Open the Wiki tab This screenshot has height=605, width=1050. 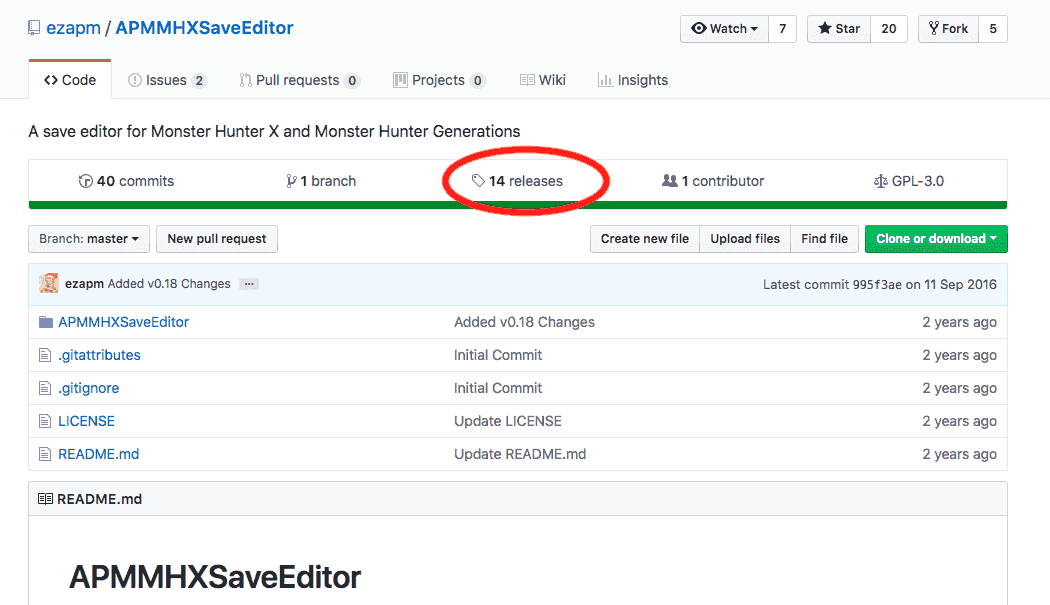pyautogui.click(x=542, y=80)
